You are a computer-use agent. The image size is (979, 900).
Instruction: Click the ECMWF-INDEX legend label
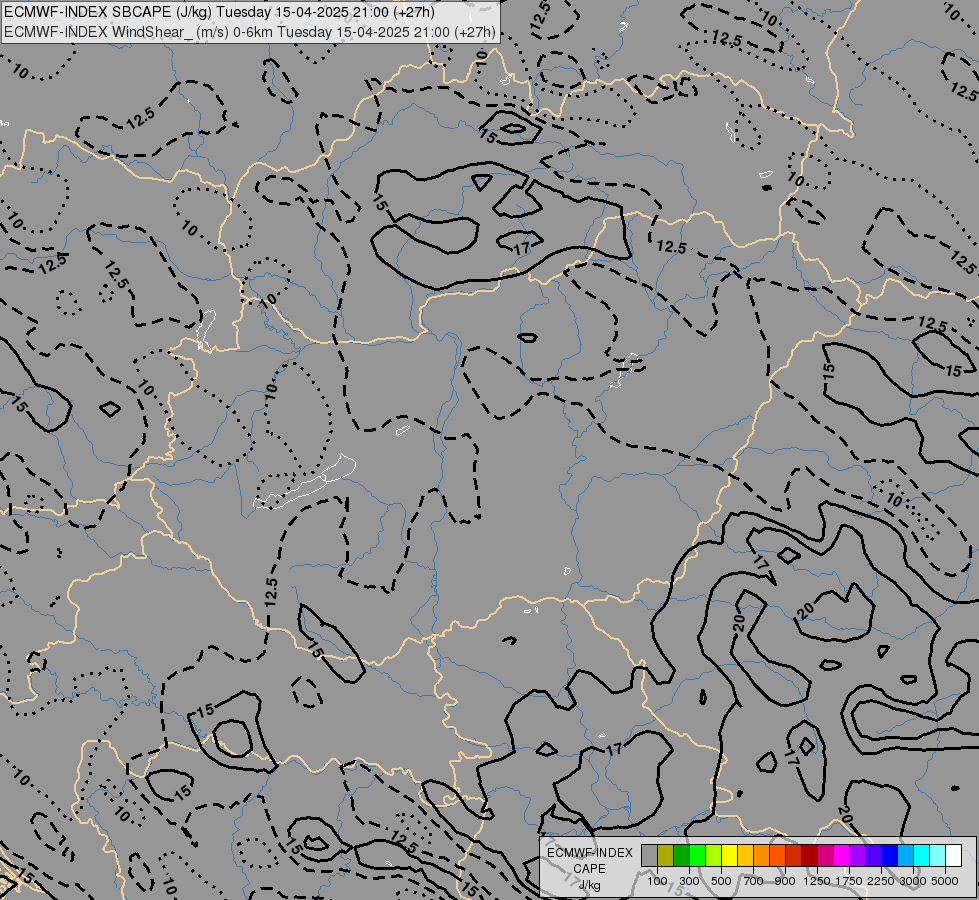coord(589,853)
